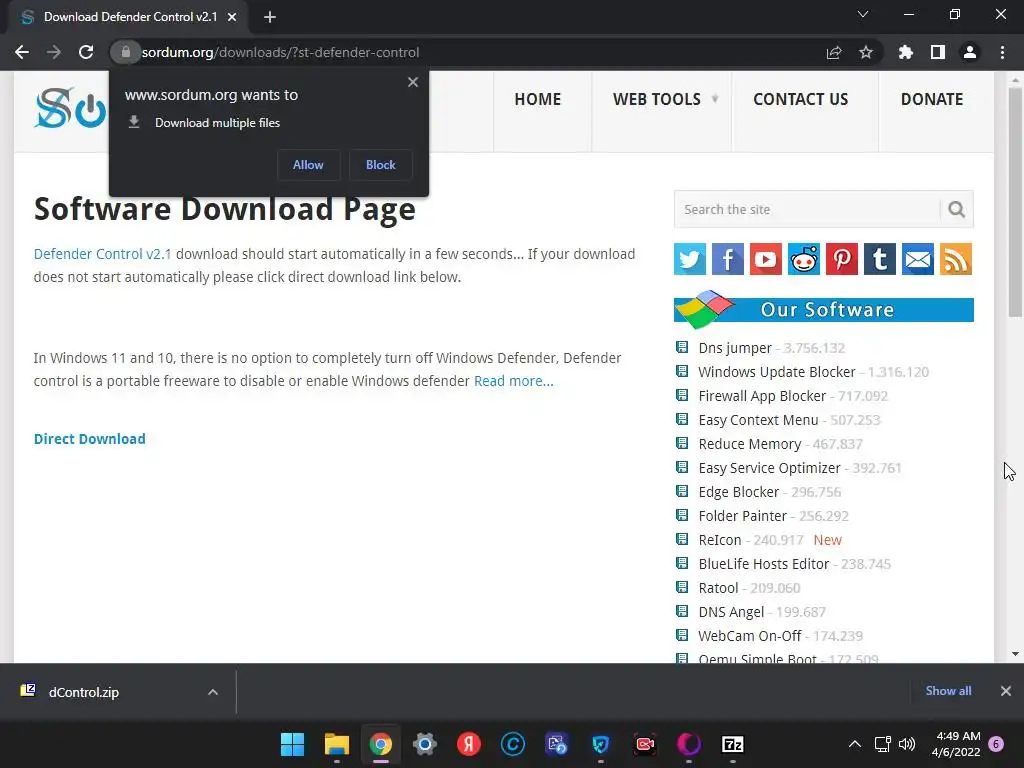Click the Direct Download link

(89, 439)
